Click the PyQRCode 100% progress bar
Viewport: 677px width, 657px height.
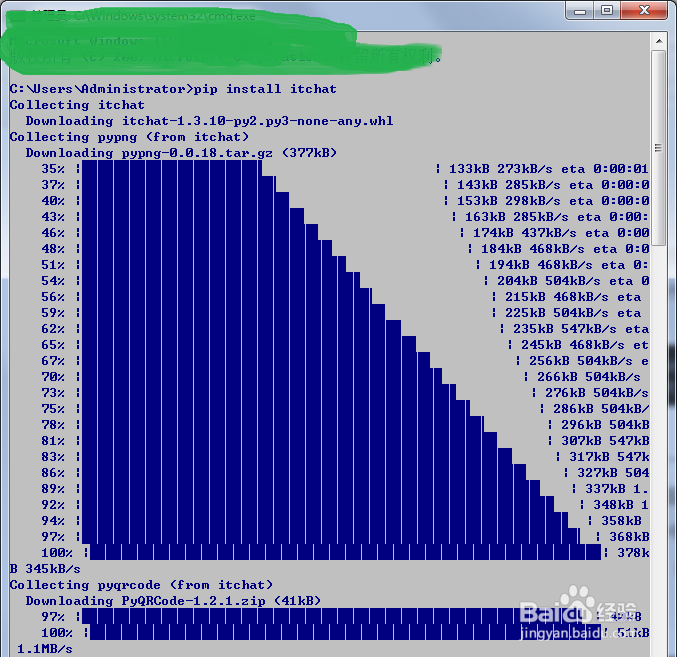click(345, 632)
